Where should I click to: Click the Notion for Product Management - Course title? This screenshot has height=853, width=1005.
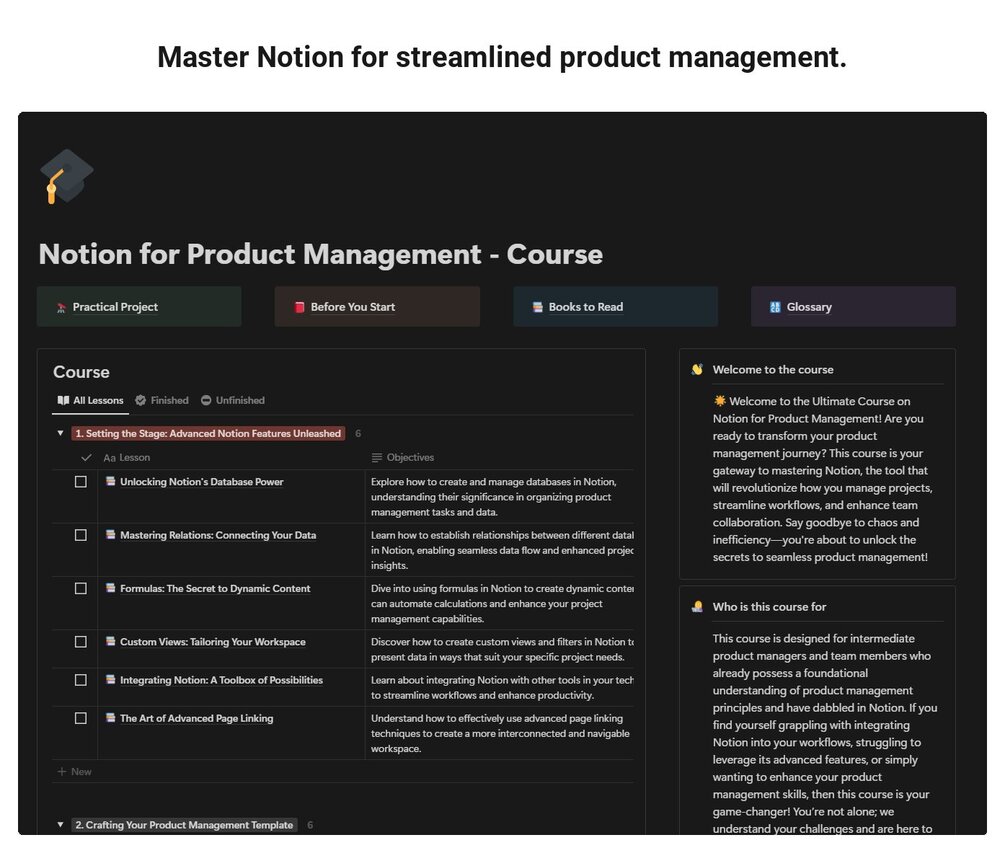(x=320, y=254)
